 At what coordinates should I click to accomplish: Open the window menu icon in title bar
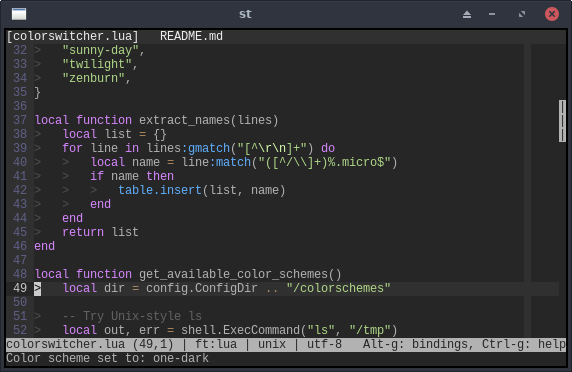(x=19, y=14)
